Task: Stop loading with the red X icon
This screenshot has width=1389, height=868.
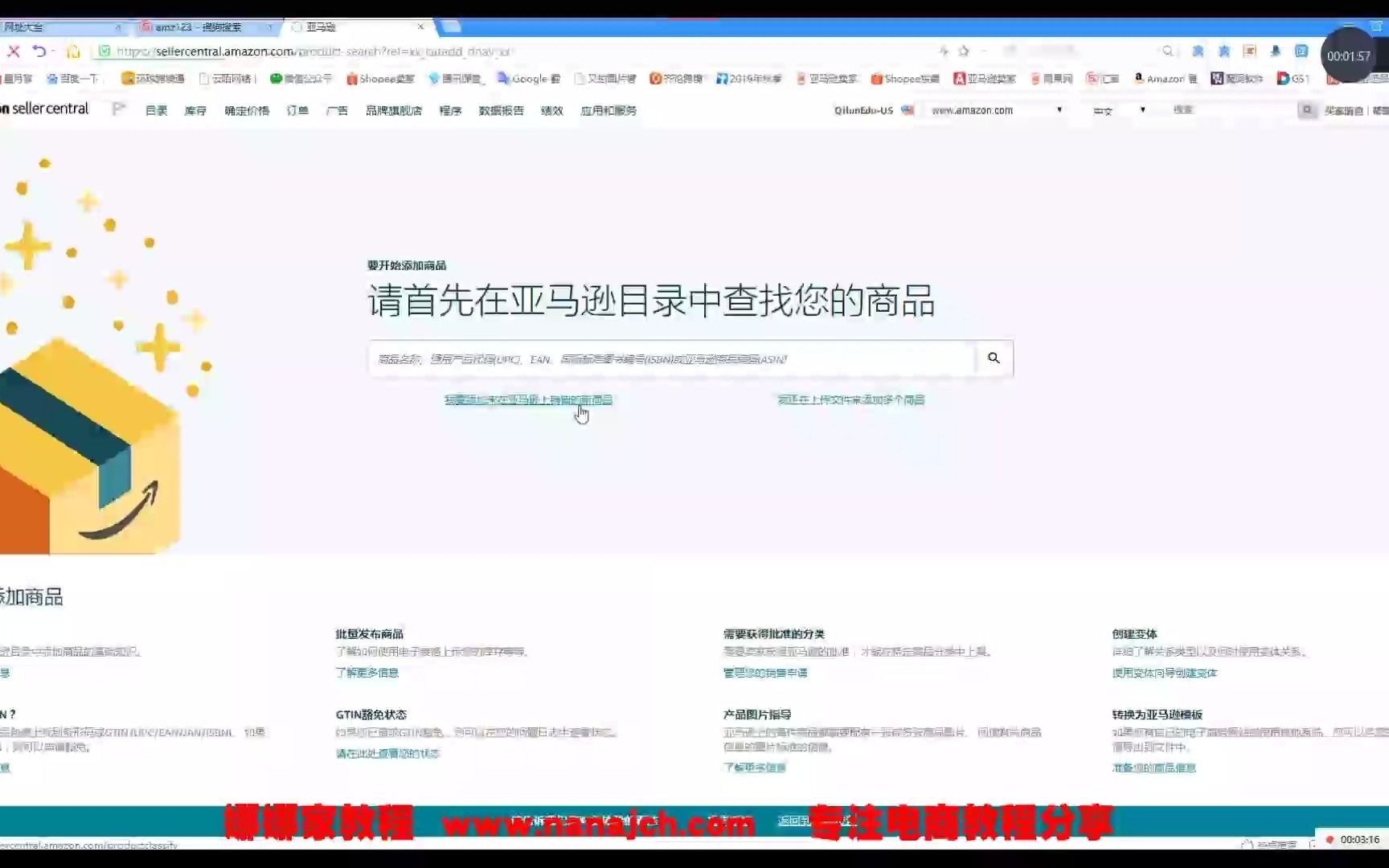Action: tap(14, 51)
